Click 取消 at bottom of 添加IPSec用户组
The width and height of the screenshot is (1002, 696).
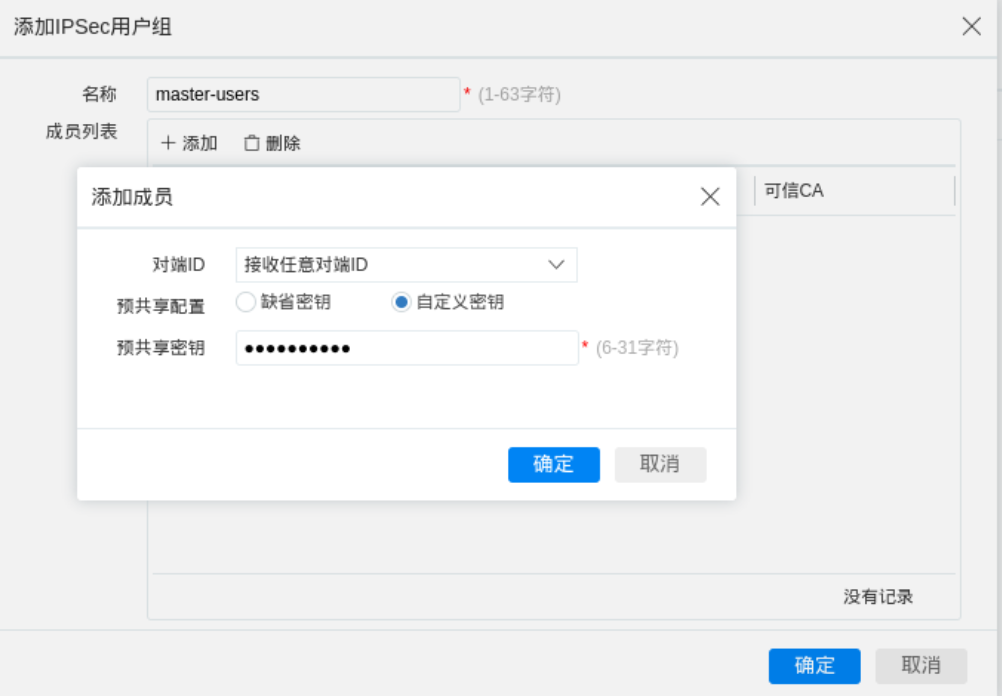tap(920, 665)
